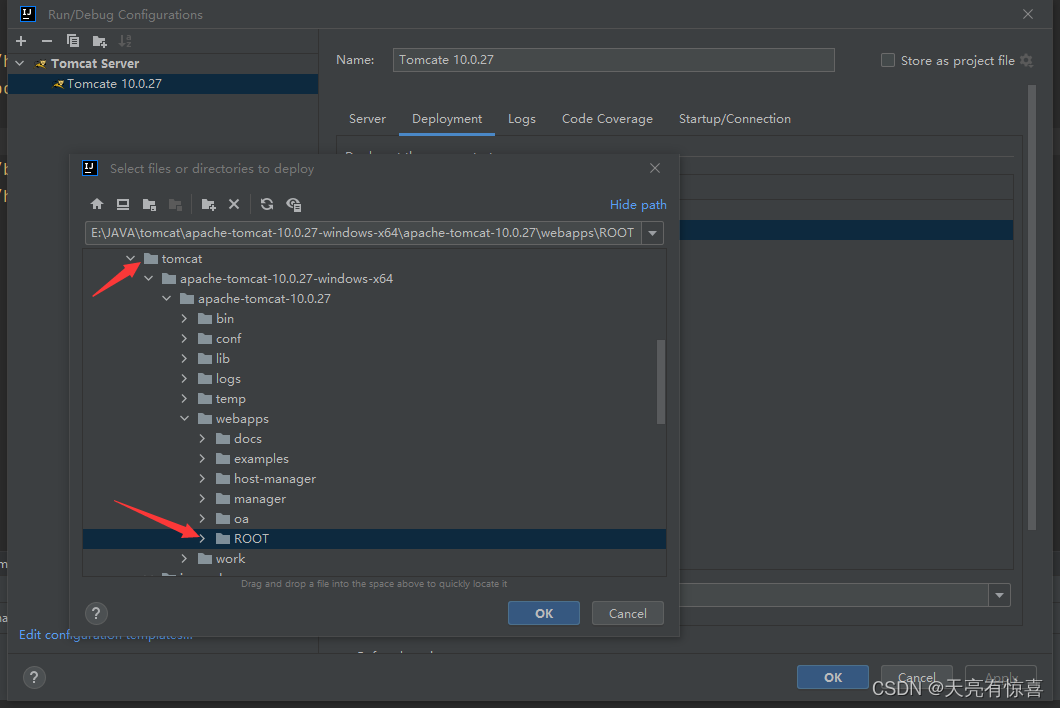Open the dropdown at bottom right of Deployment panel
The width and height of the screenshot is (1060, 708).
(x=999, y=595)
